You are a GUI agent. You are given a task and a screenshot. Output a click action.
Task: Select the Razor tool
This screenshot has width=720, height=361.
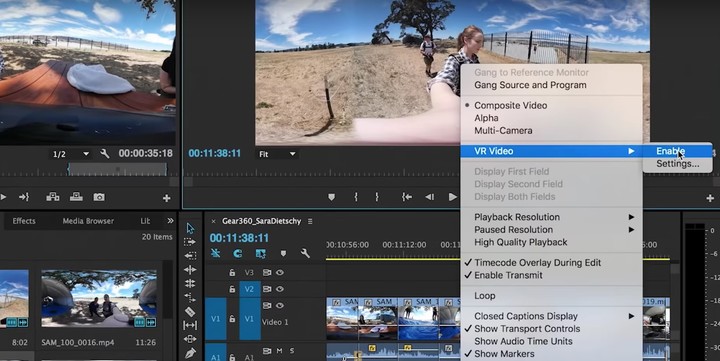[190, 311]
